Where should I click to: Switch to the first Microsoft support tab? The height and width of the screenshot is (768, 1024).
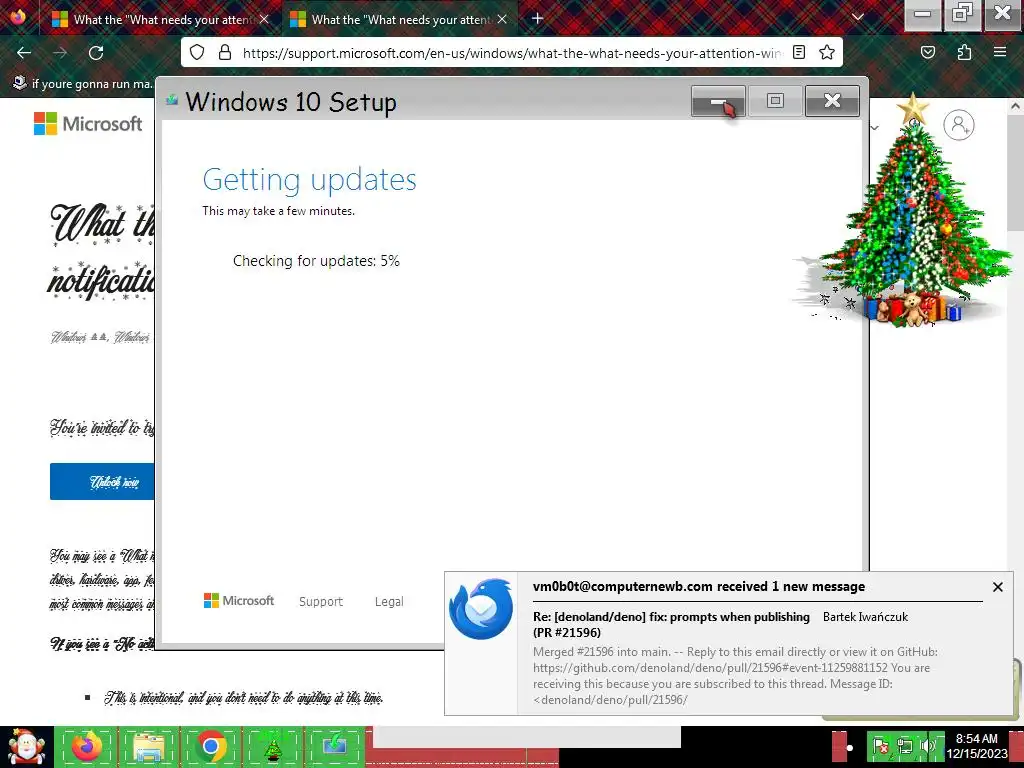[161, 20]
